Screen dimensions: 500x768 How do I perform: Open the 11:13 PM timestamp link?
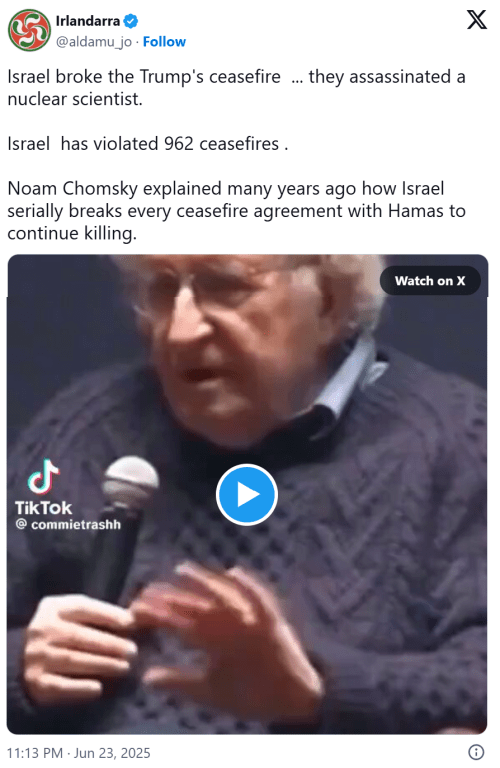pyautogui.click(x=35, y=753)
